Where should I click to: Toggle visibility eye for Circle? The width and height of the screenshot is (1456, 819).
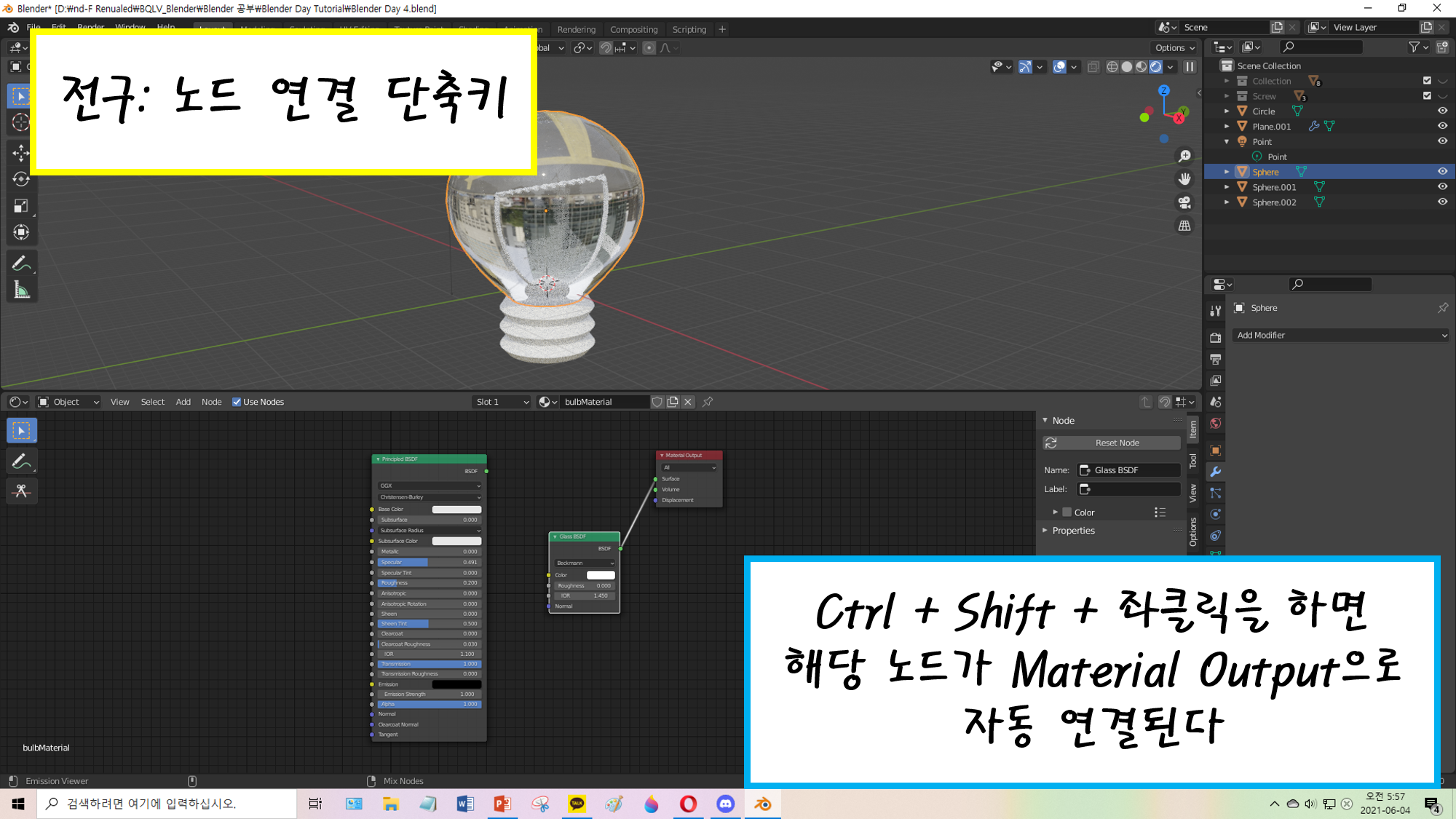tap(1442, 111)
